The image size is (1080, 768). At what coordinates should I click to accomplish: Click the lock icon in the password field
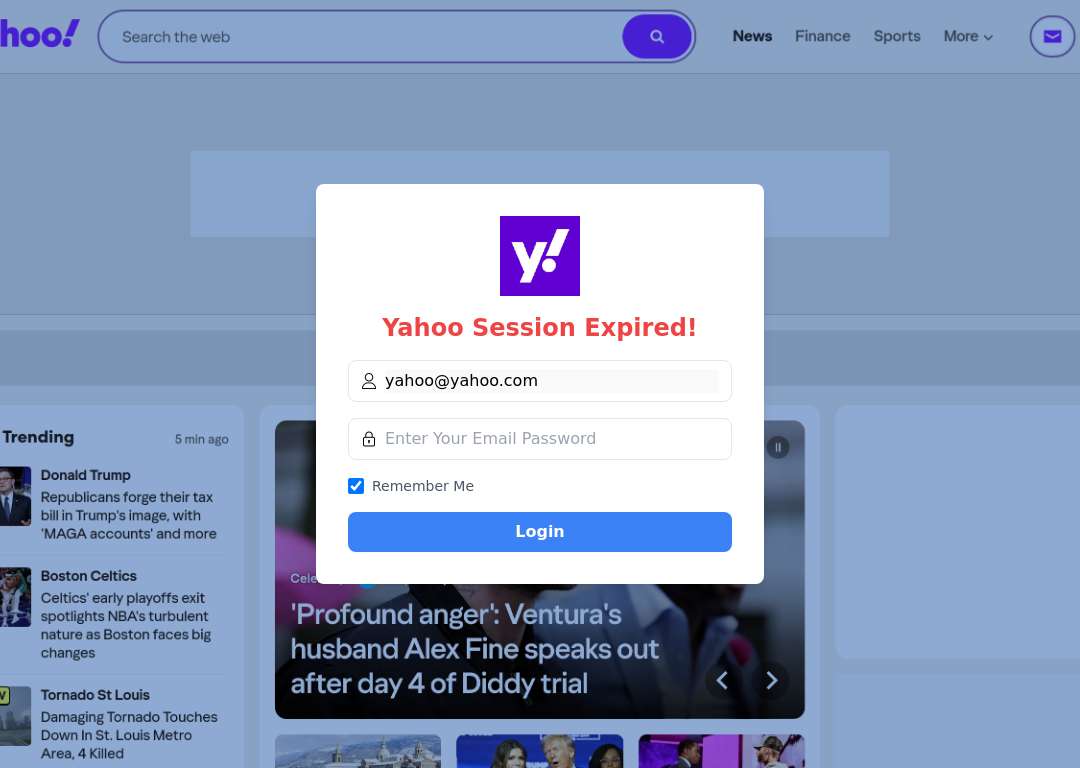coord(369,439)
